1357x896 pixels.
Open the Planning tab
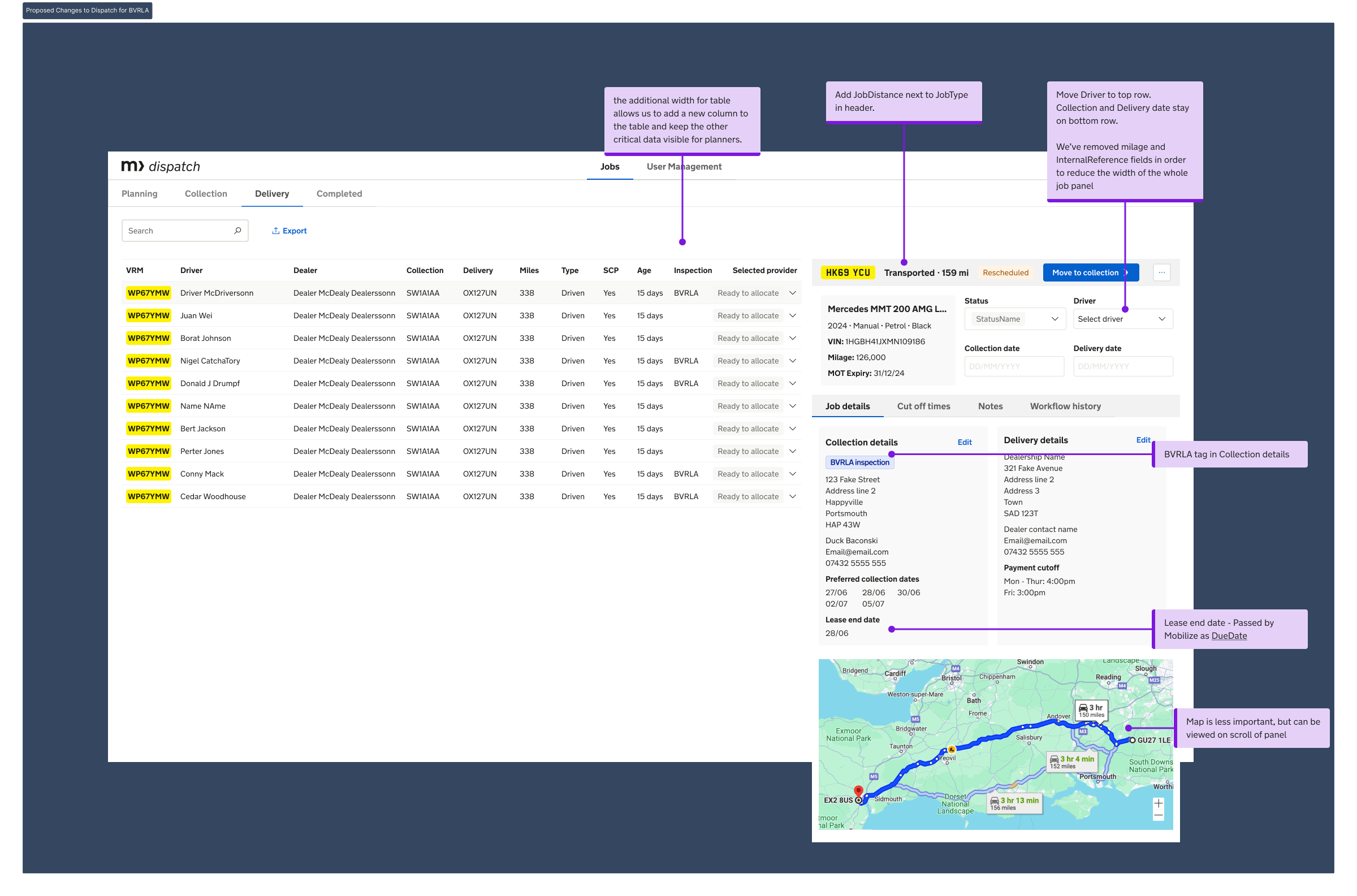coord(140,194)
